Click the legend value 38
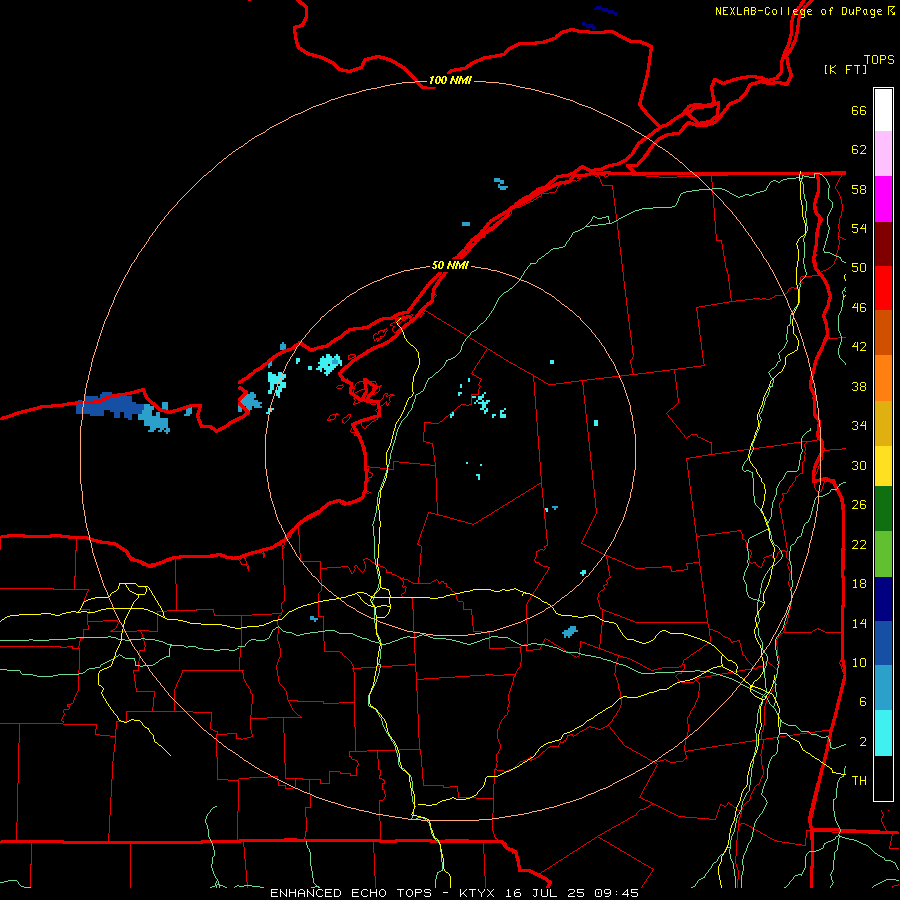This screenshot has height=900, width=900. [x=859, y=386]
